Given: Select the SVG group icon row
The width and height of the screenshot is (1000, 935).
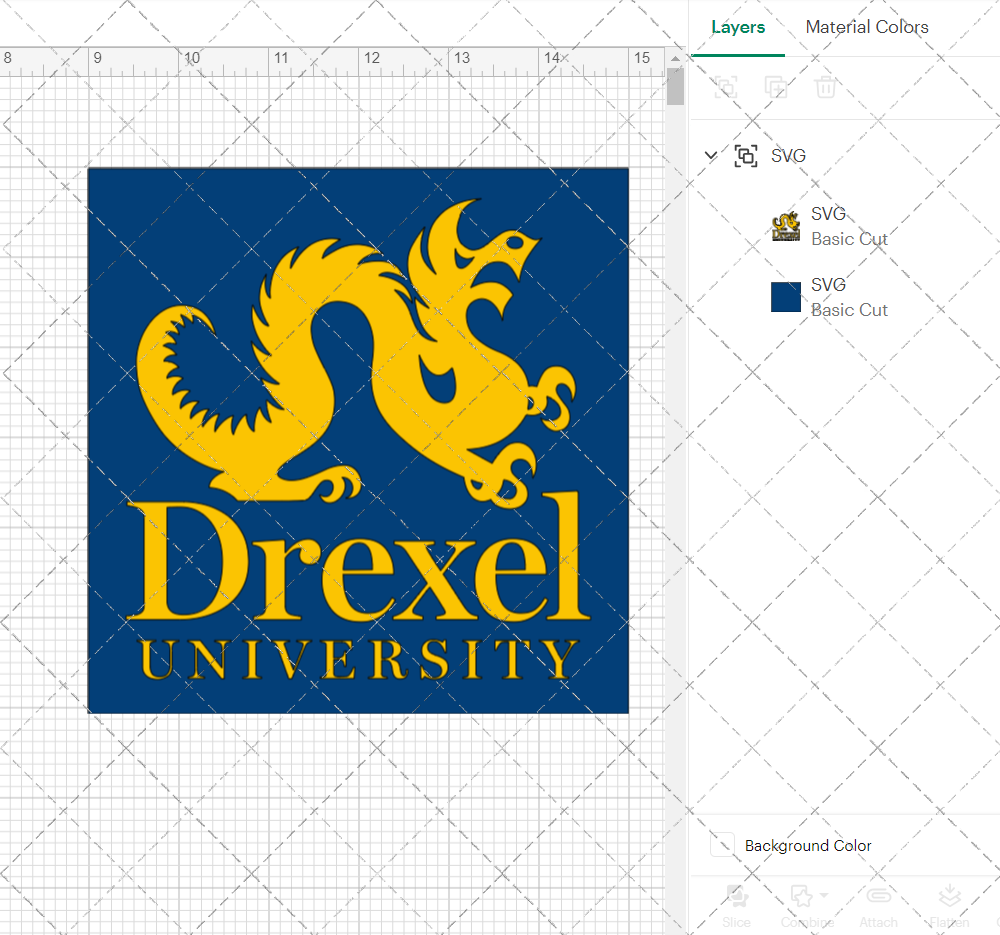Looking at the screenshot, I should pyautogui.click(x=746, y=156).
